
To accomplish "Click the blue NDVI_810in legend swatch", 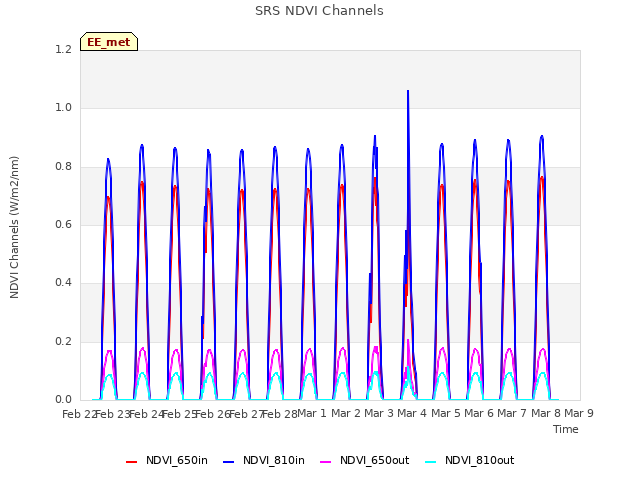I will point(229,462).
